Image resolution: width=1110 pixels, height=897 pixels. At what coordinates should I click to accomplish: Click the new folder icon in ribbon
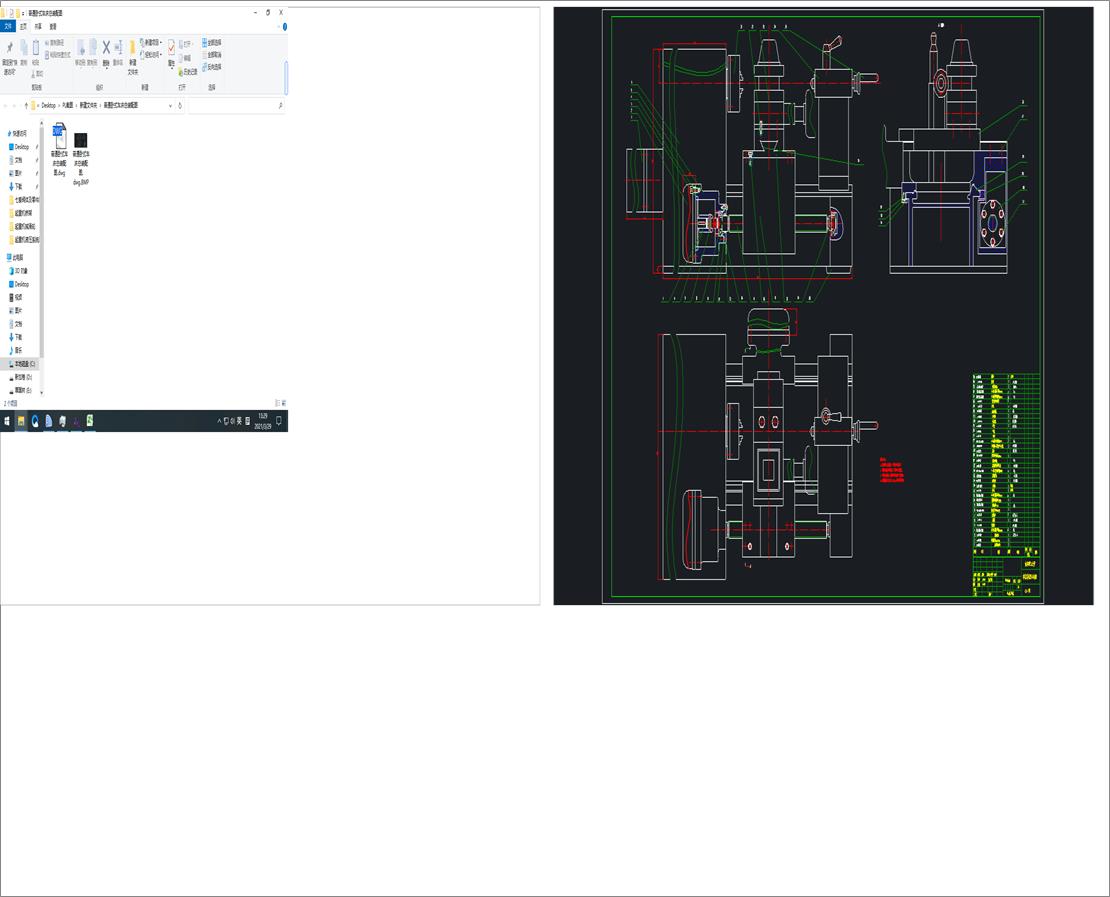[x=132, y=48]
